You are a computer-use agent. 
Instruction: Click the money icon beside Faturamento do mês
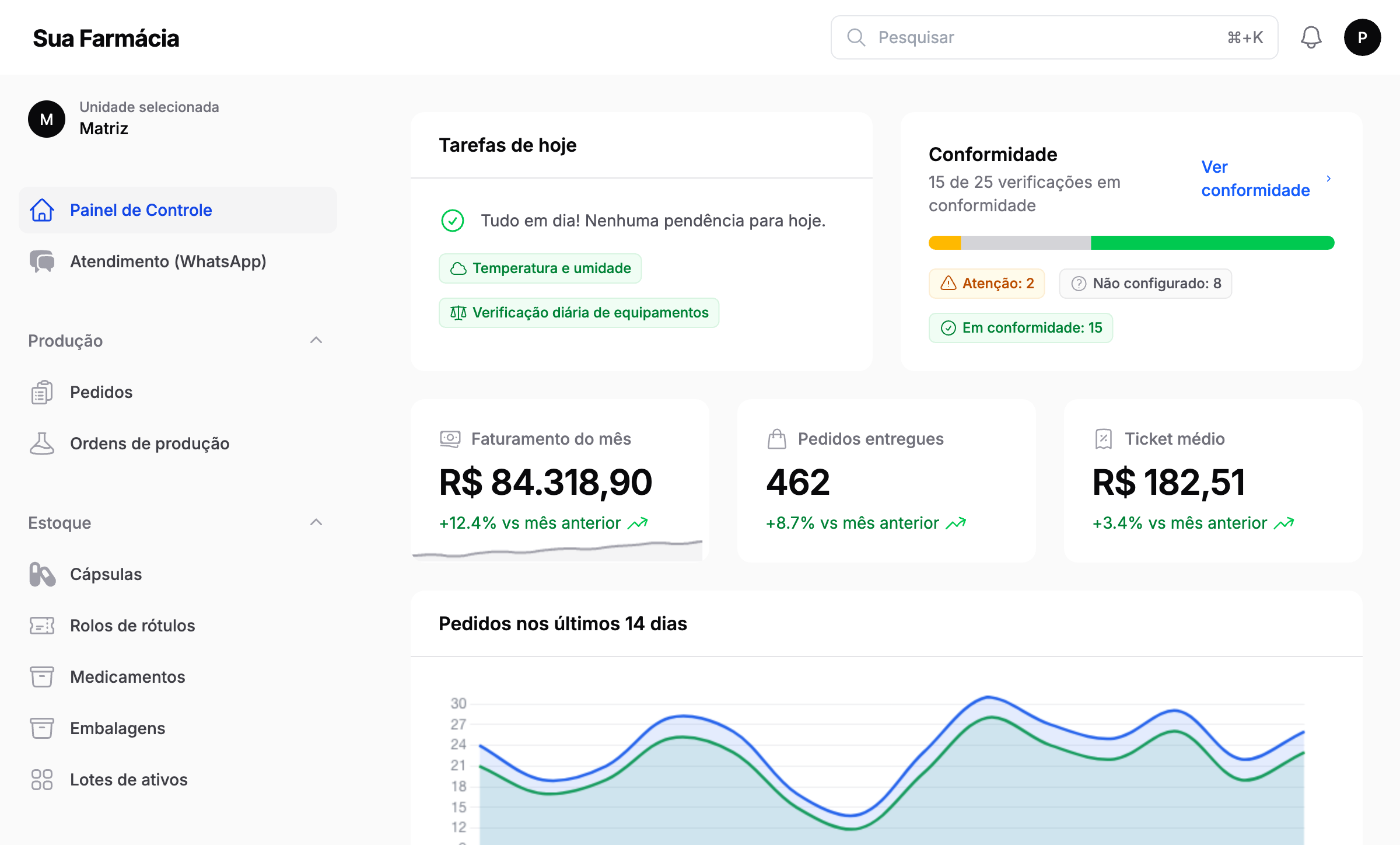coord(450,439)
